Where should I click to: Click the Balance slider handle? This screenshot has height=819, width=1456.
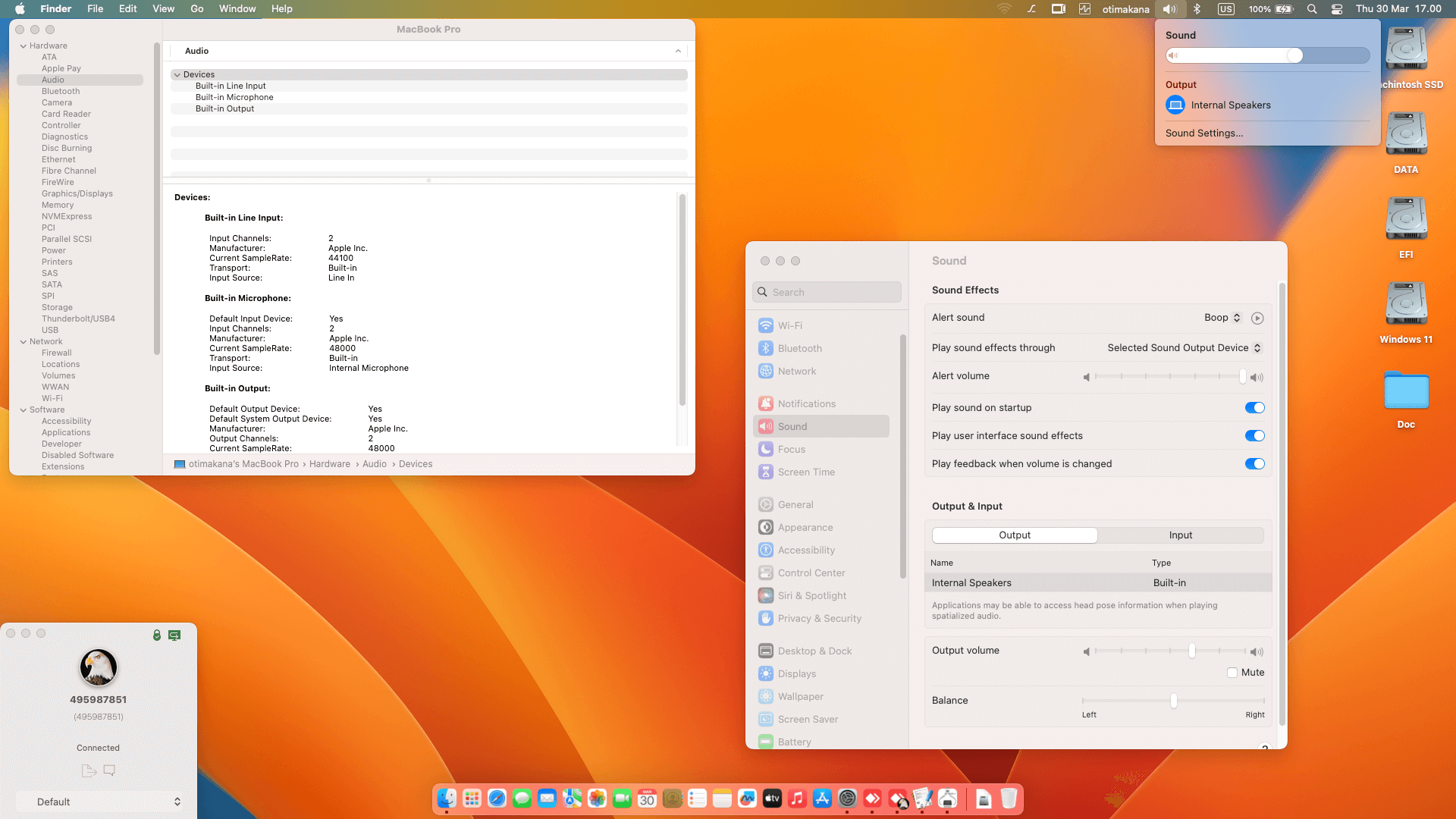[x=1173, y=701]
